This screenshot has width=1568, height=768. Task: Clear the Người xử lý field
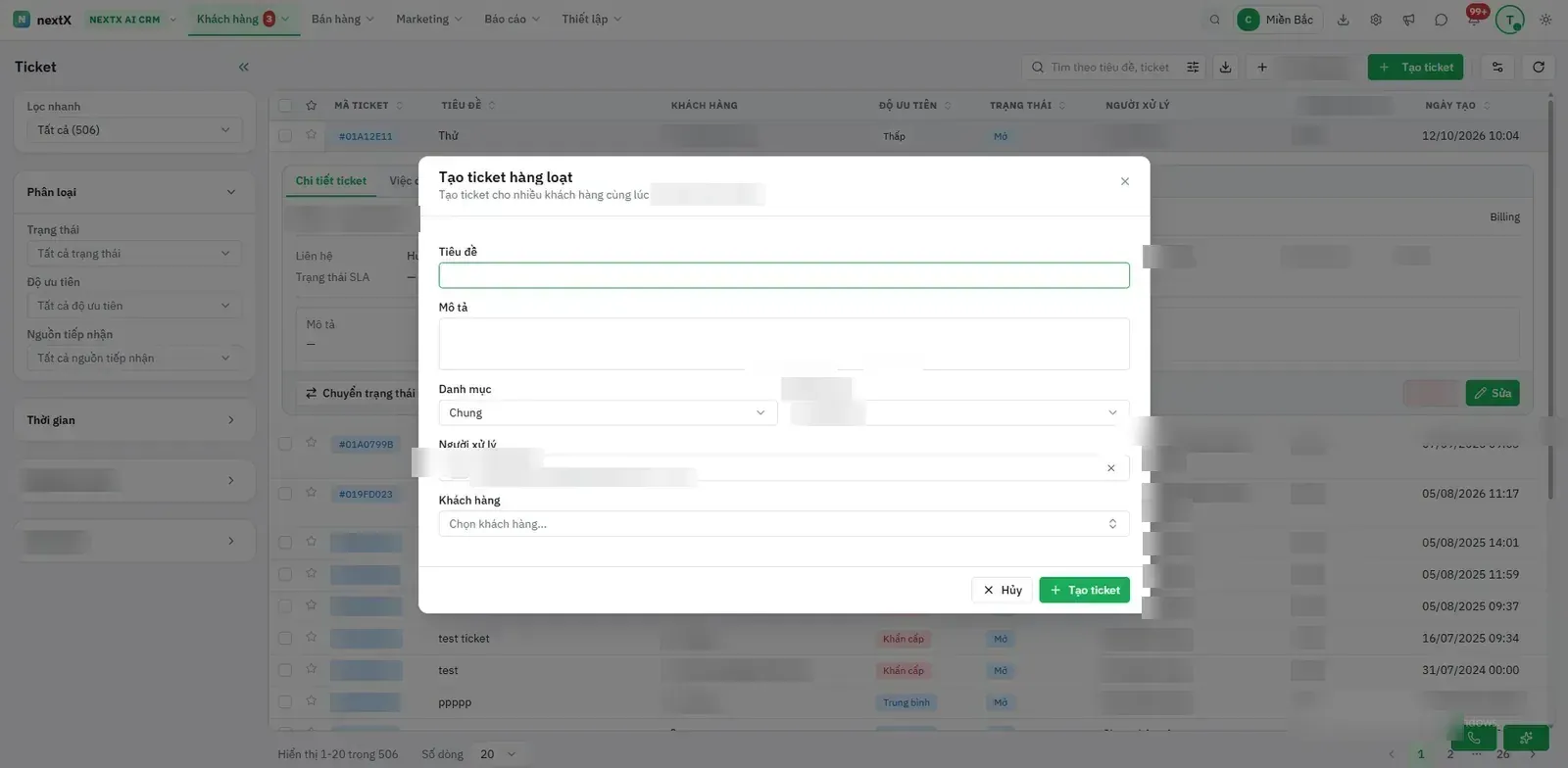(x=1110, y=468)
